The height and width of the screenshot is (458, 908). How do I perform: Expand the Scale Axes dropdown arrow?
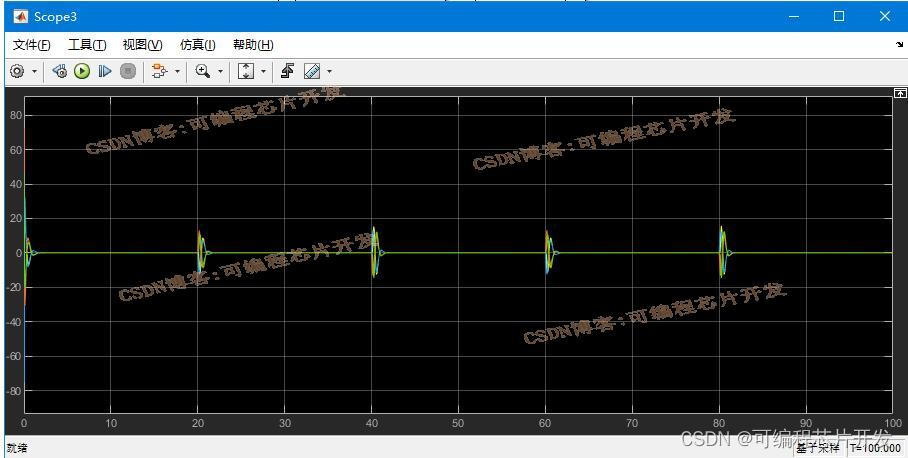click(263, 71)
